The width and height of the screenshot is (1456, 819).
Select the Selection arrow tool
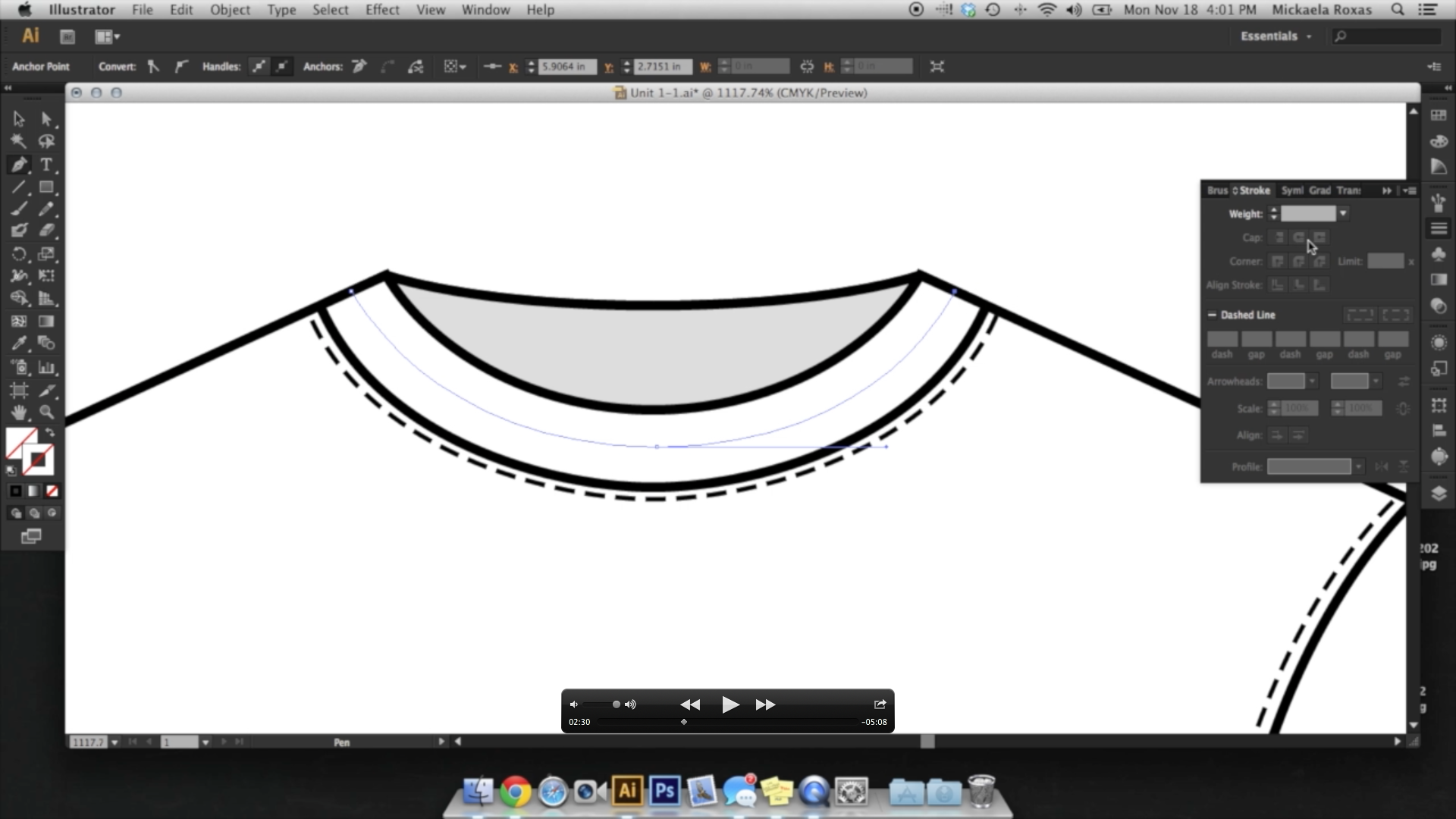pos(18,119)
